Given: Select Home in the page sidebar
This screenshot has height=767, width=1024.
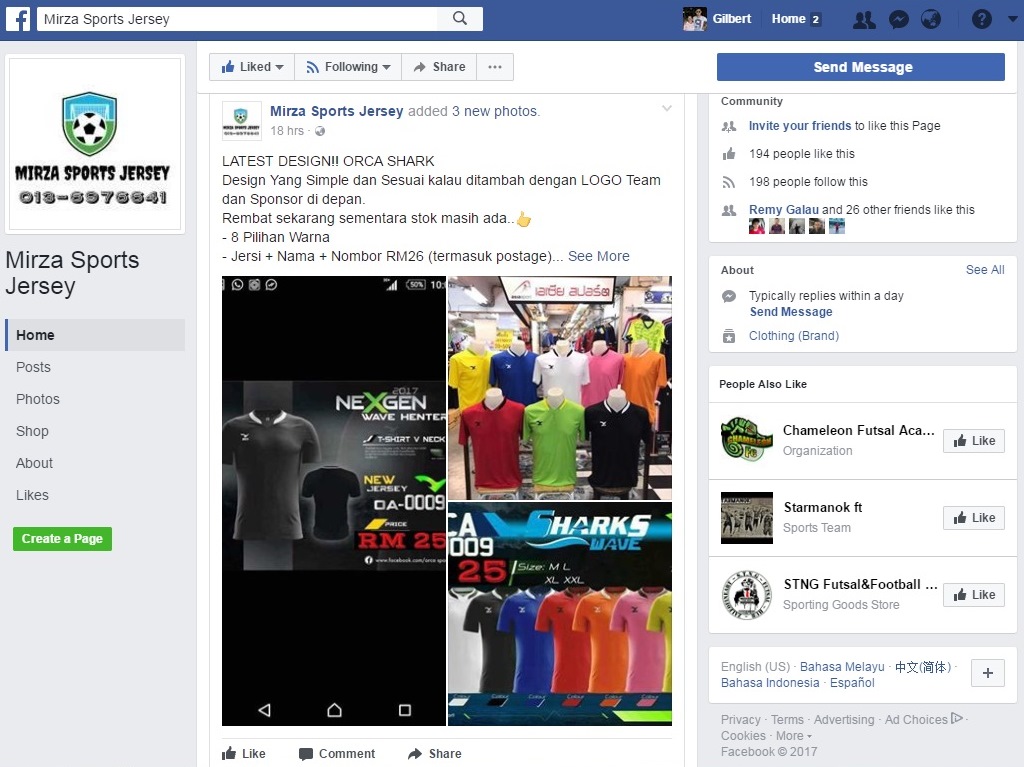Looking at the screenshot, I should pos(95,335).
